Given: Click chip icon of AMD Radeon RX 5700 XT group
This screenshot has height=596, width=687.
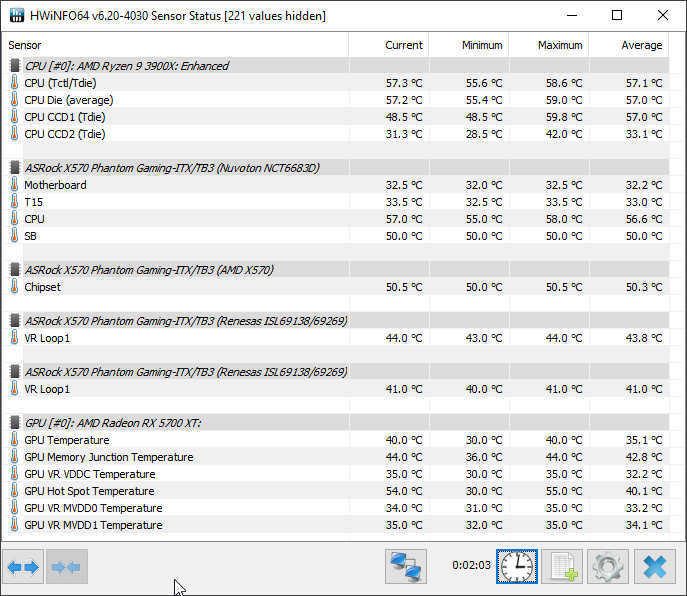Looking at the screenshot, I should click(15, 423).
